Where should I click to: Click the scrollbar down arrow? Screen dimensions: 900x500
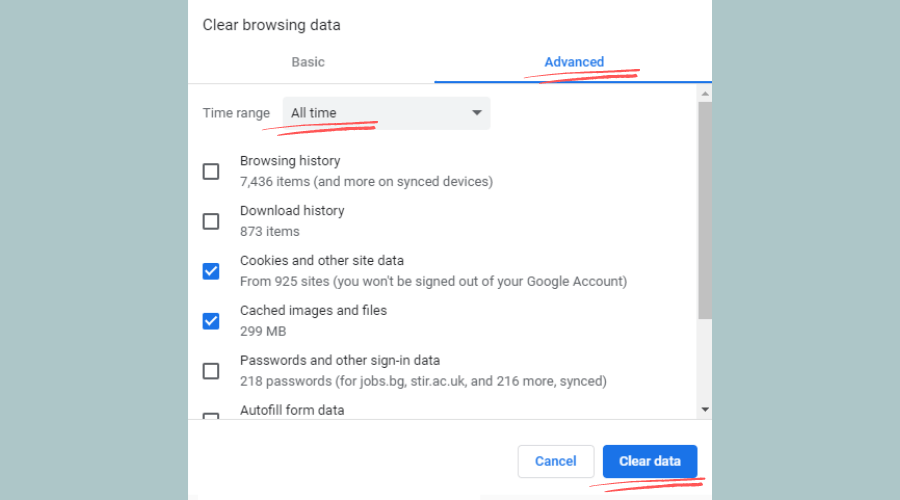(705, 409)
